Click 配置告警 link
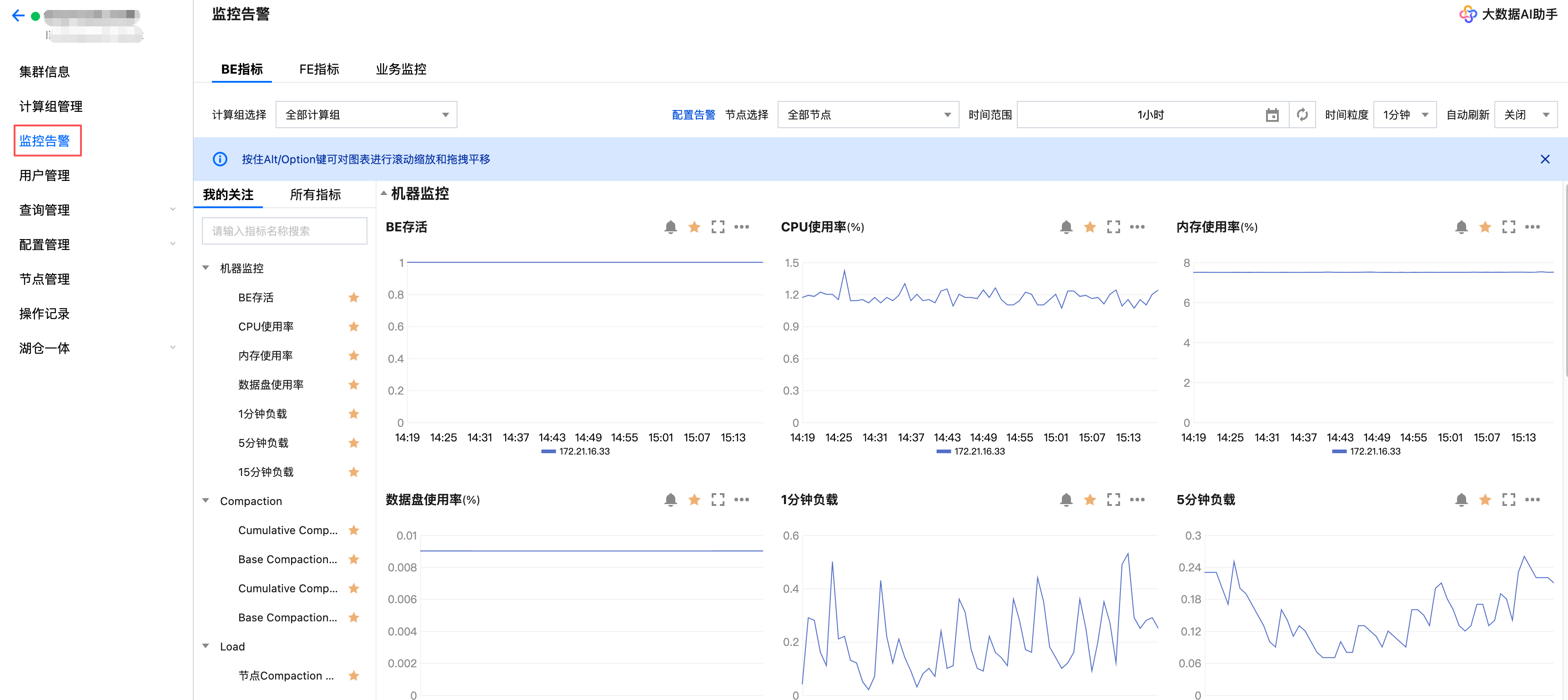The width and height of the screenshot is (1568, 700). [694, 115]
